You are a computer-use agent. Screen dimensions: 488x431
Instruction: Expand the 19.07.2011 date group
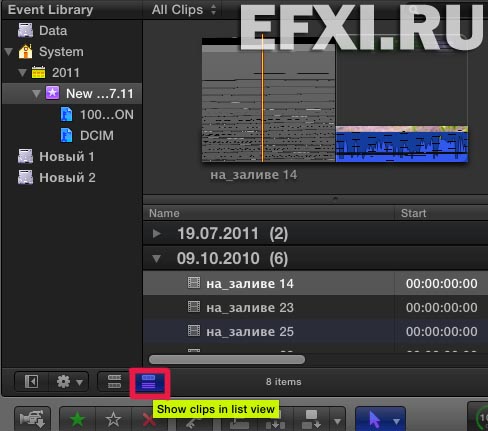pyautogui.click(x=156, y=234)
